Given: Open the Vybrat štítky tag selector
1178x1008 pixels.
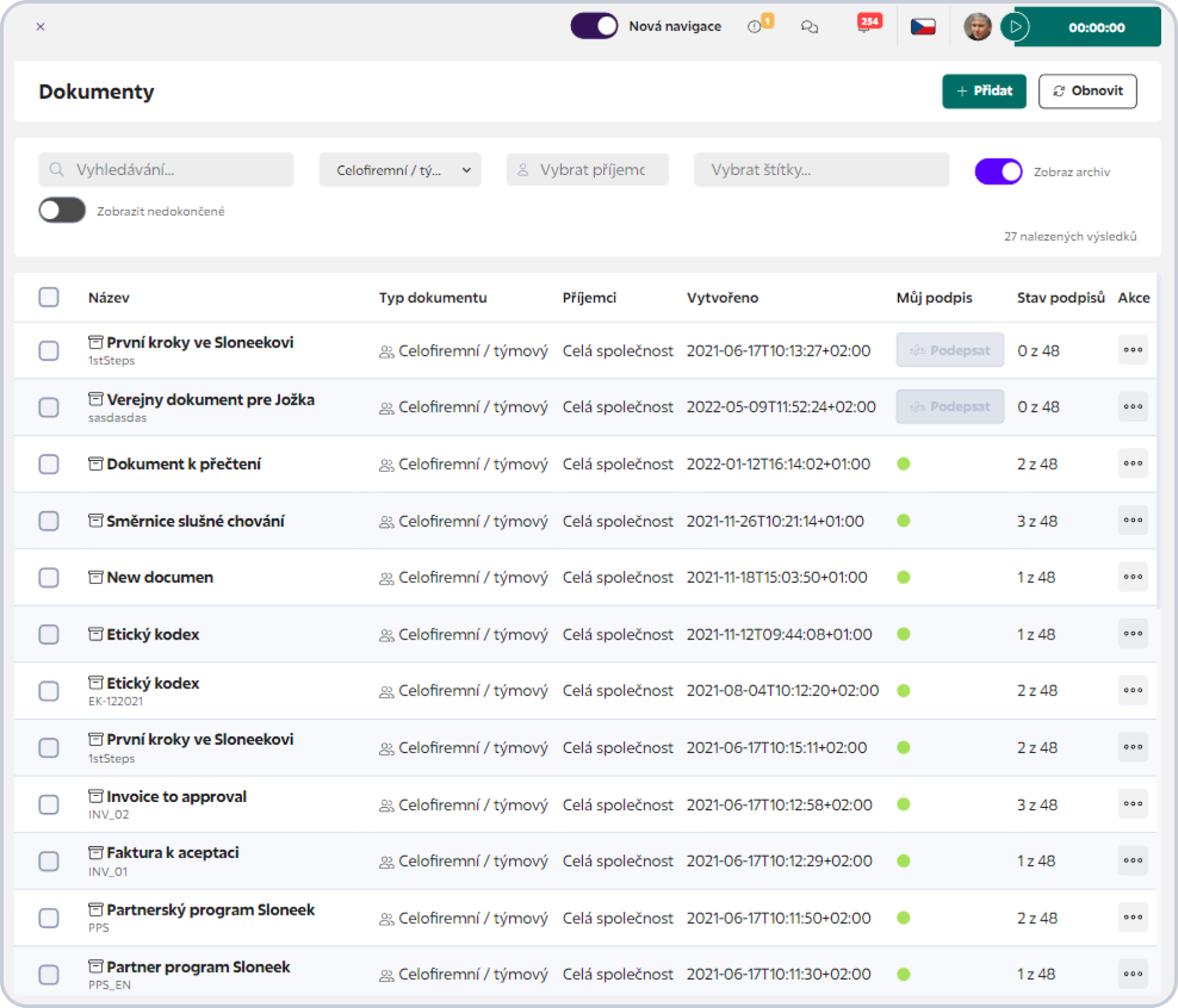Looking at the screenshot, I should click(x=821, y=170).
